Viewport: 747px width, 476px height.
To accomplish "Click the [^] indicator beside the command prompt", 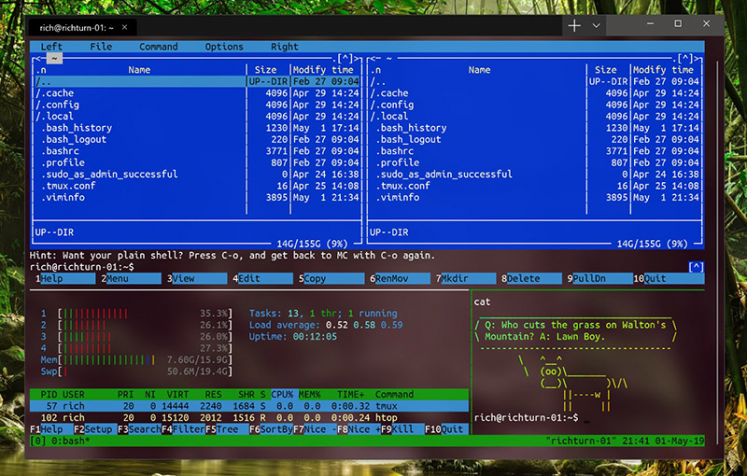I will (x=696, y=267).
